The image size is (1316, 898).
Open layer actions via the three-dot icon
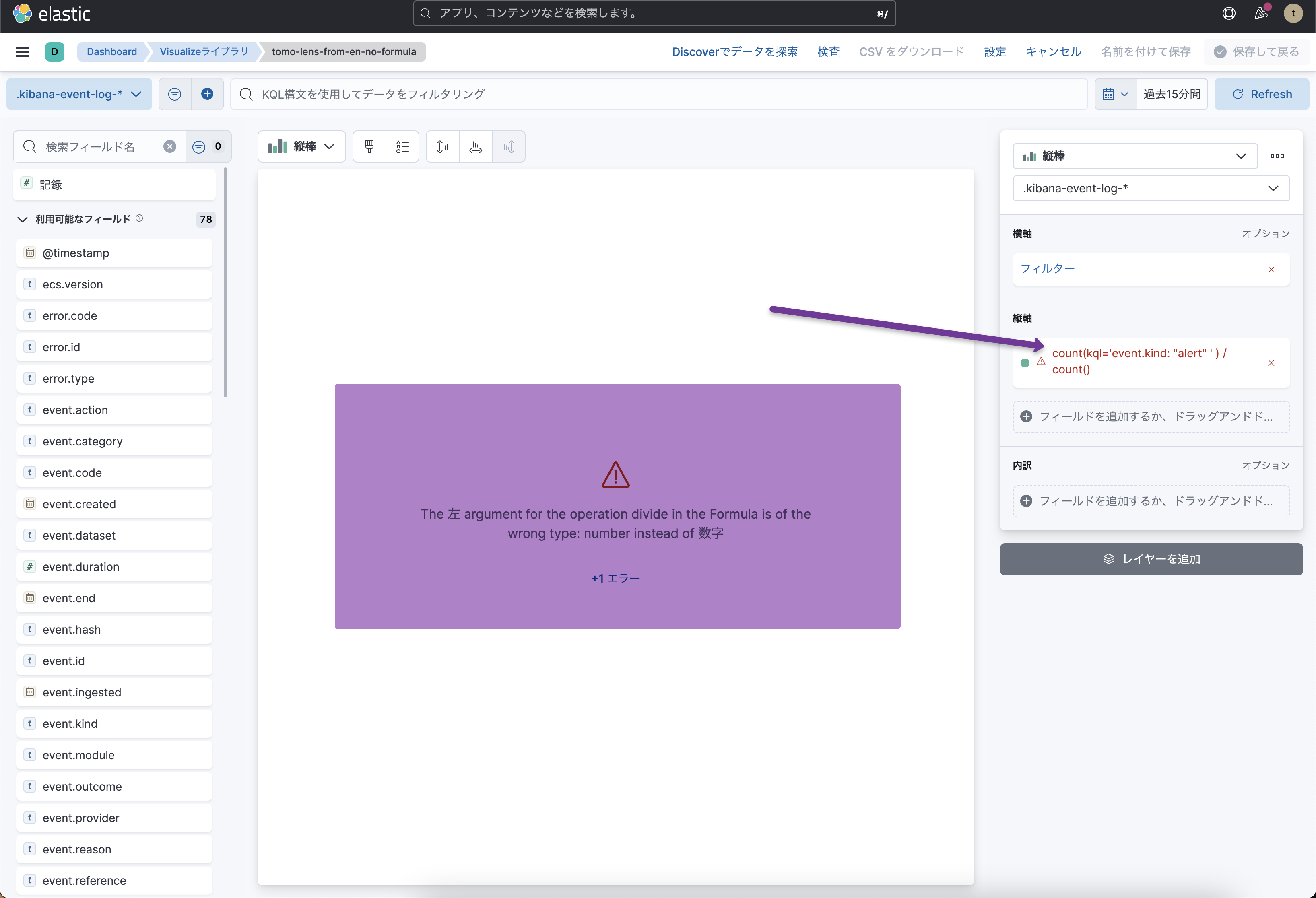(x=1277, y=156)
